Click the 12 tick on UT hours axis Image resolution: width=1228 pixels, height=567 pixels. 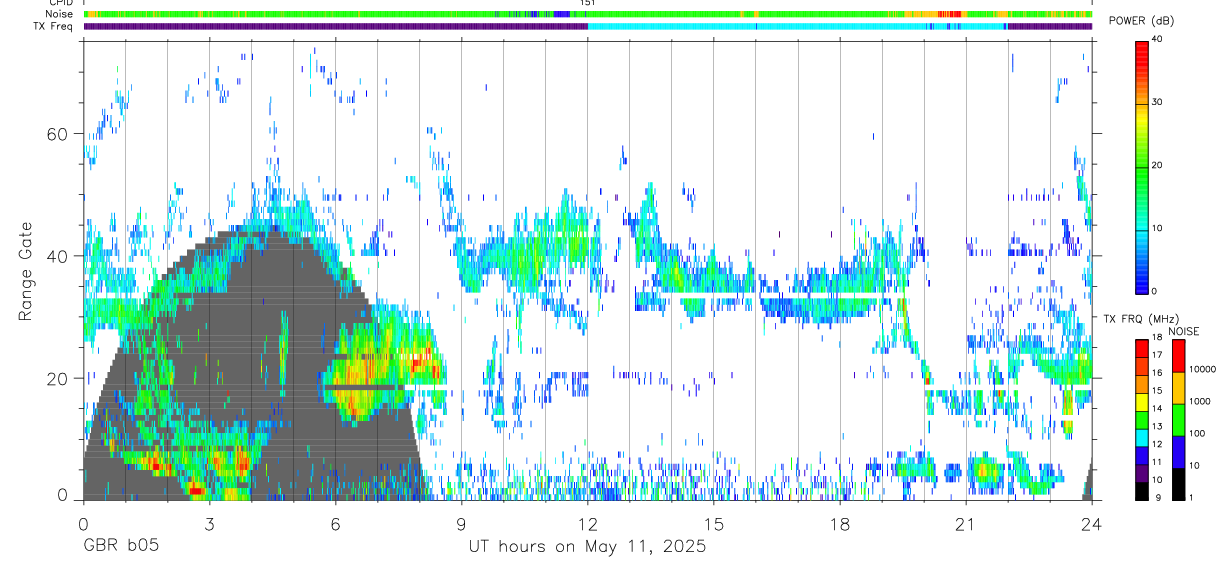point(588,524)
